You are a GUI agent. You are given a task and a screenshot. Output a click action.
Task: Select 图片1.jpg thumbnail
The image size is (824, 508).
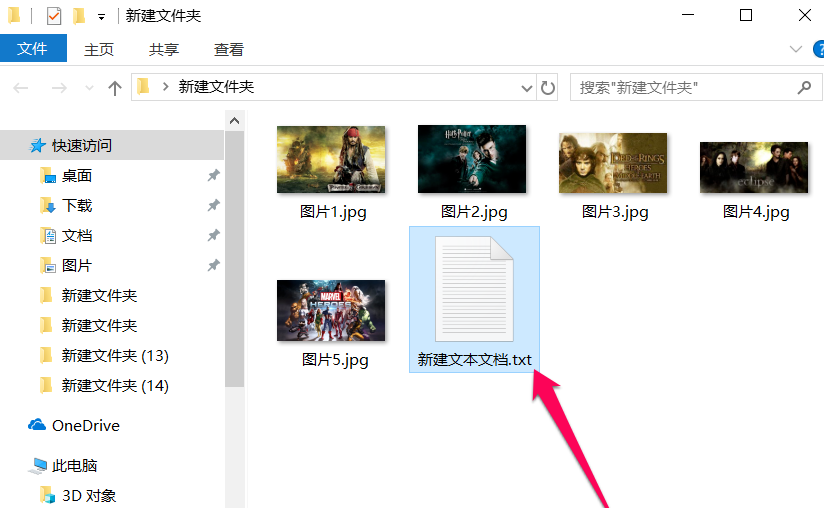331,160
